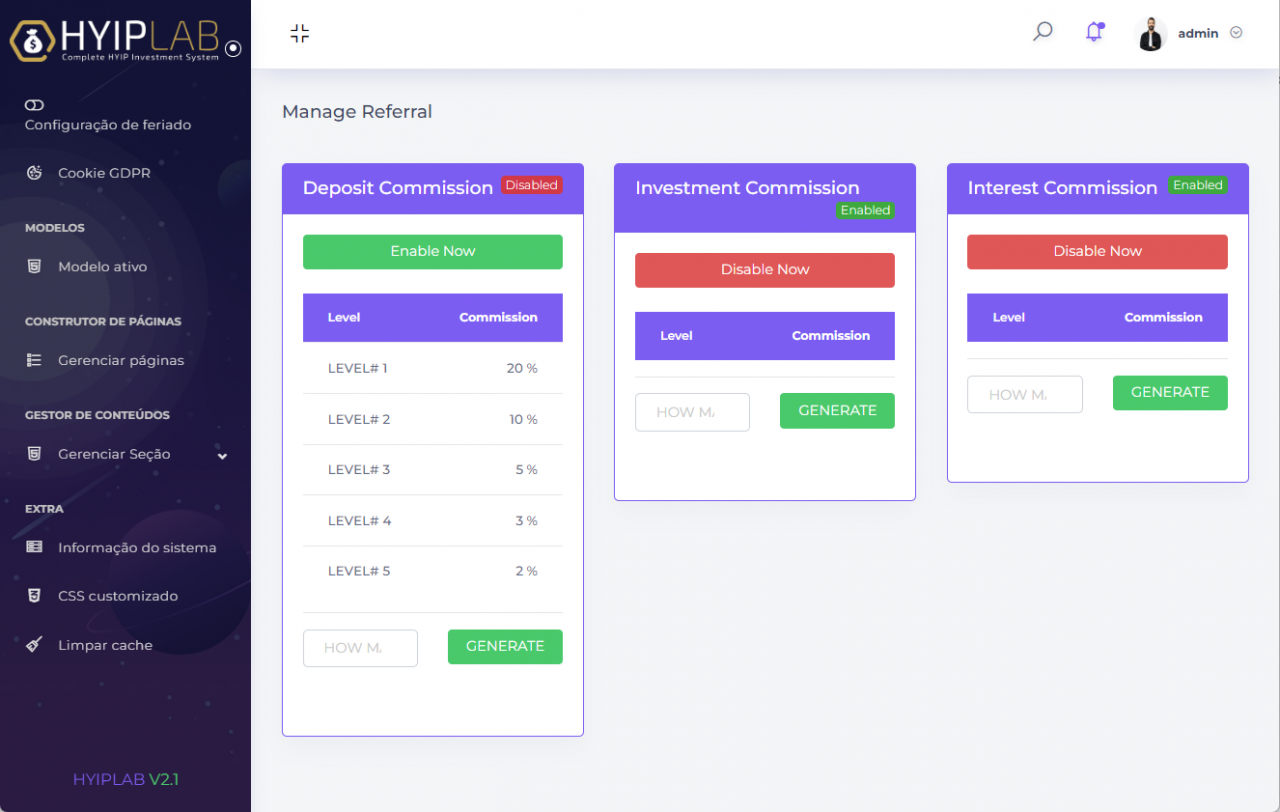
Task: Click the Modelo ativo icon
Action: click(34, 267)
